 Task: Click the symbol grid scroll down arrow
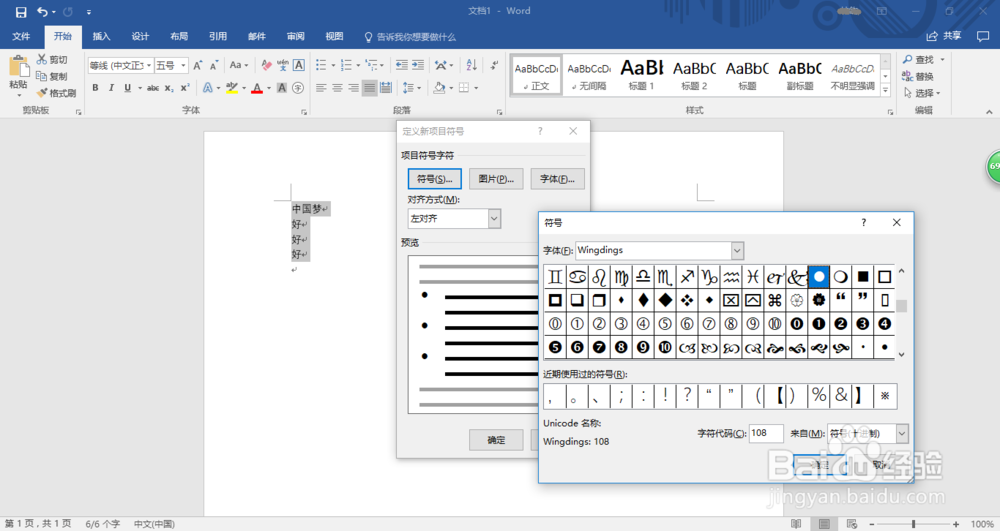901,354
